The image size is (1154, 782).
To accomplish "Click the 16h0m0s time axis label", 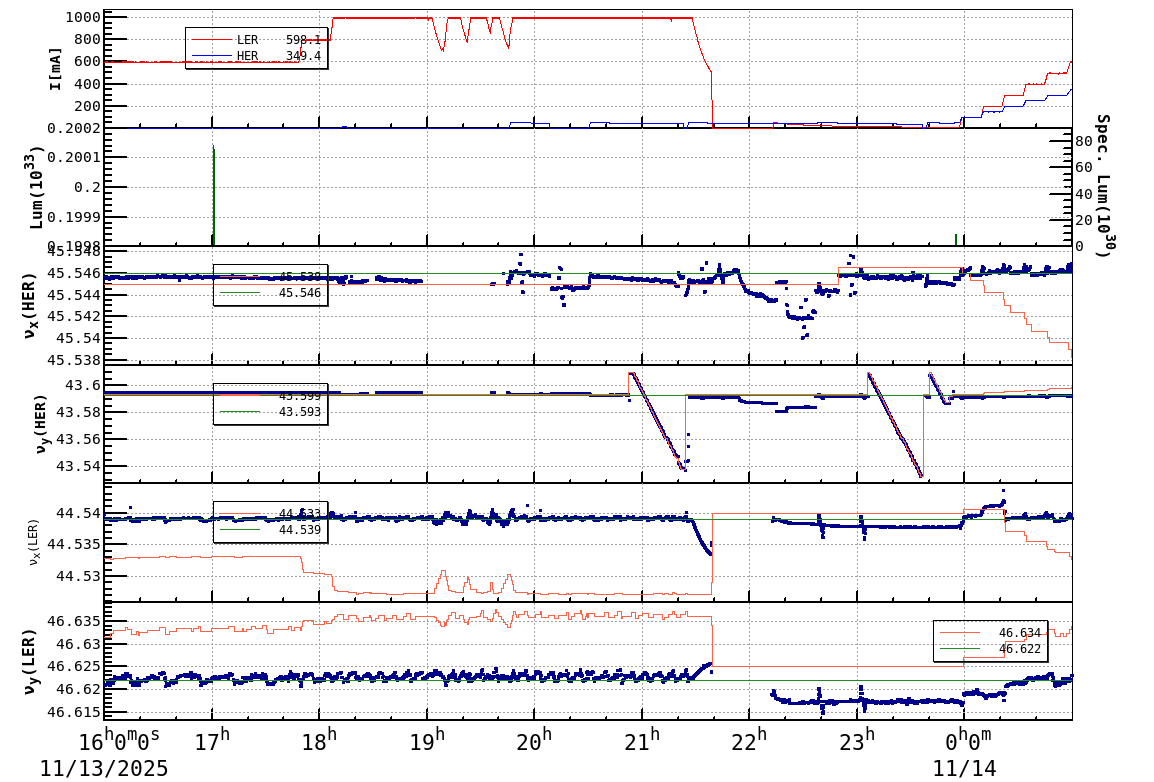I will tap(120, 739).
